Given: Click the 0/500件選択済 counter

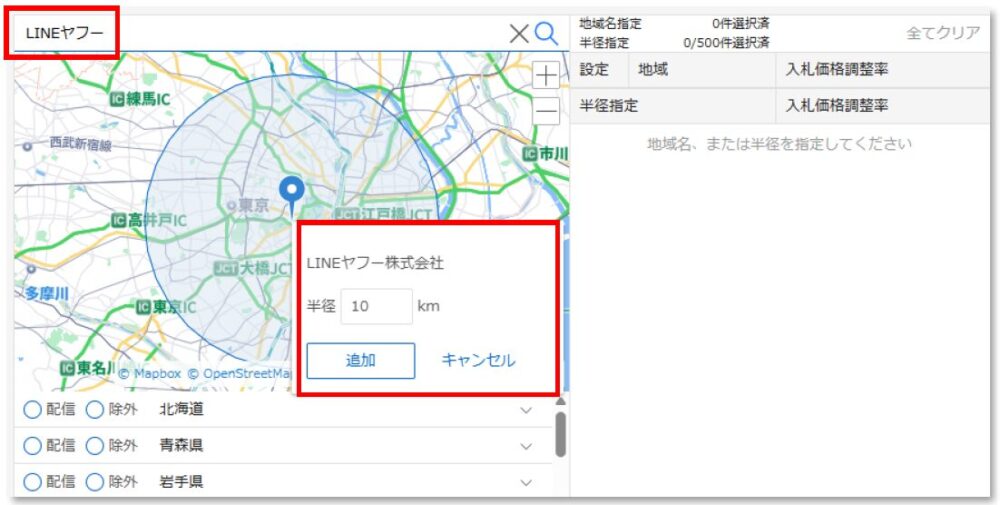Looking at the screenshot, I should coord(726,43).
